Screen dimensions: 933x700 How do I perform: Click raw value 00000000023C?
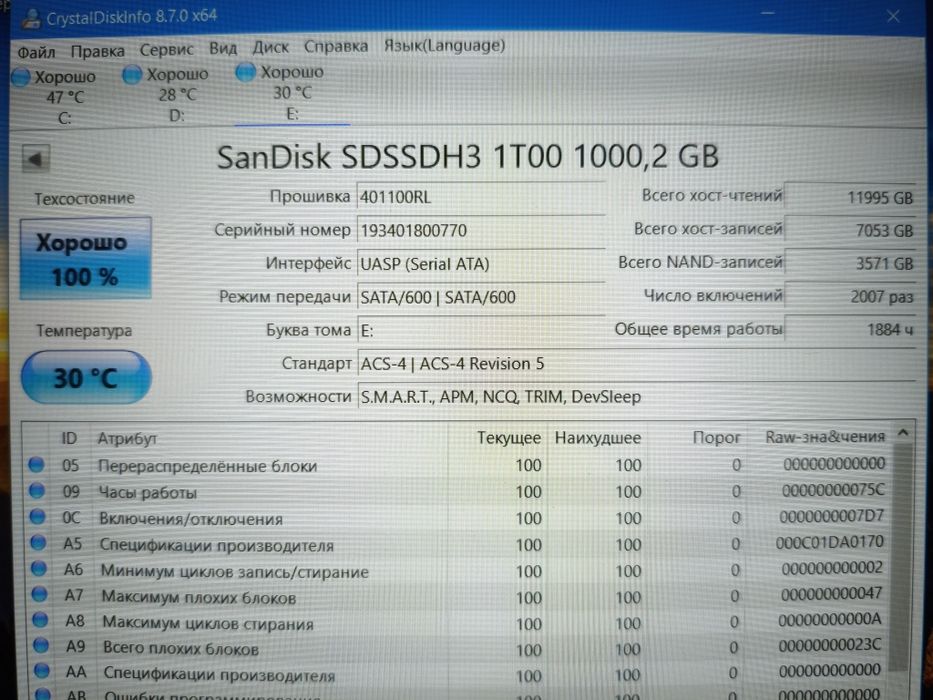830,645
